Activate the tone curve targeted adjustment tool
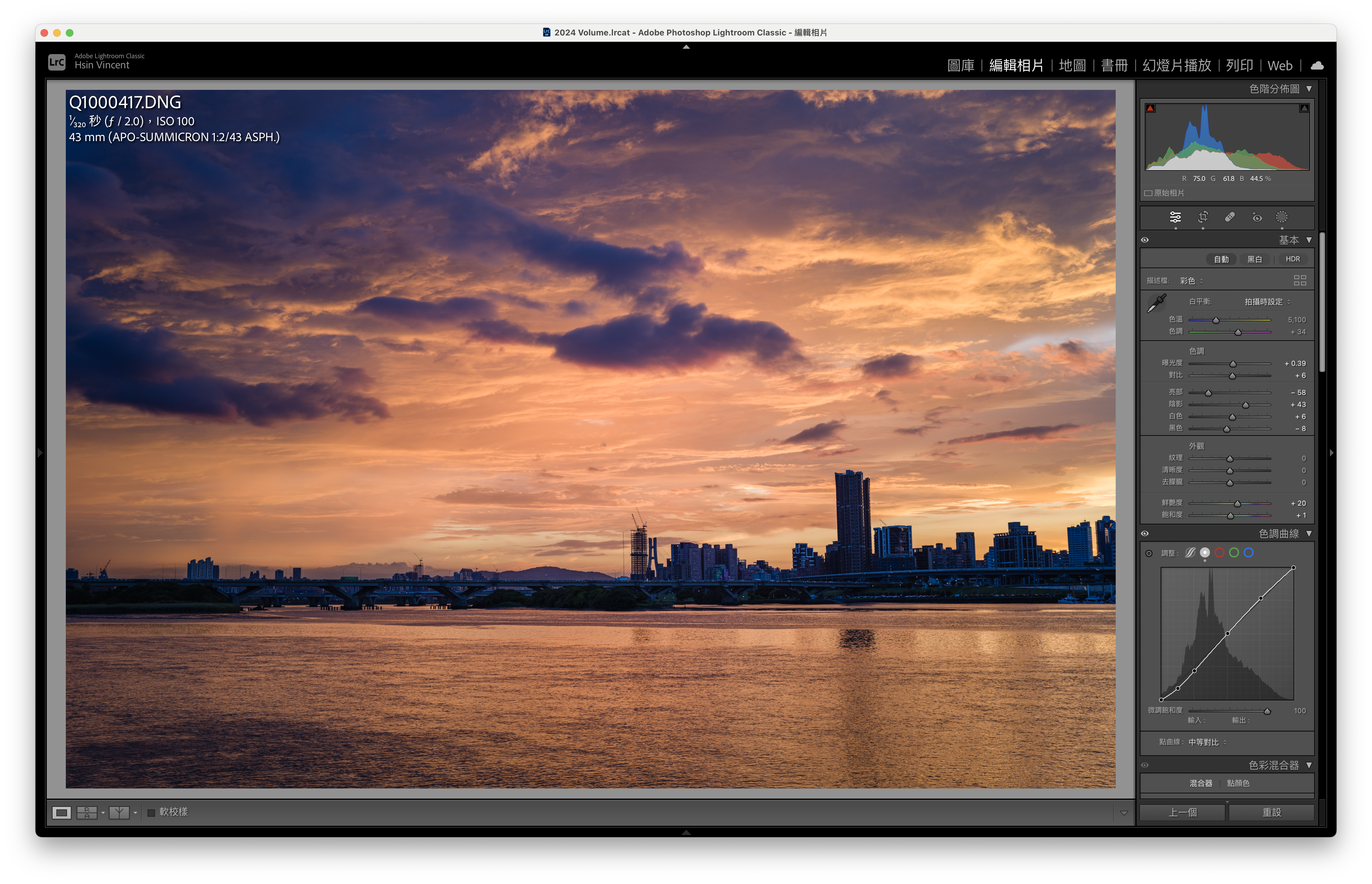The width and height of the screenshot is (1372, 884). pos(1149,553)
